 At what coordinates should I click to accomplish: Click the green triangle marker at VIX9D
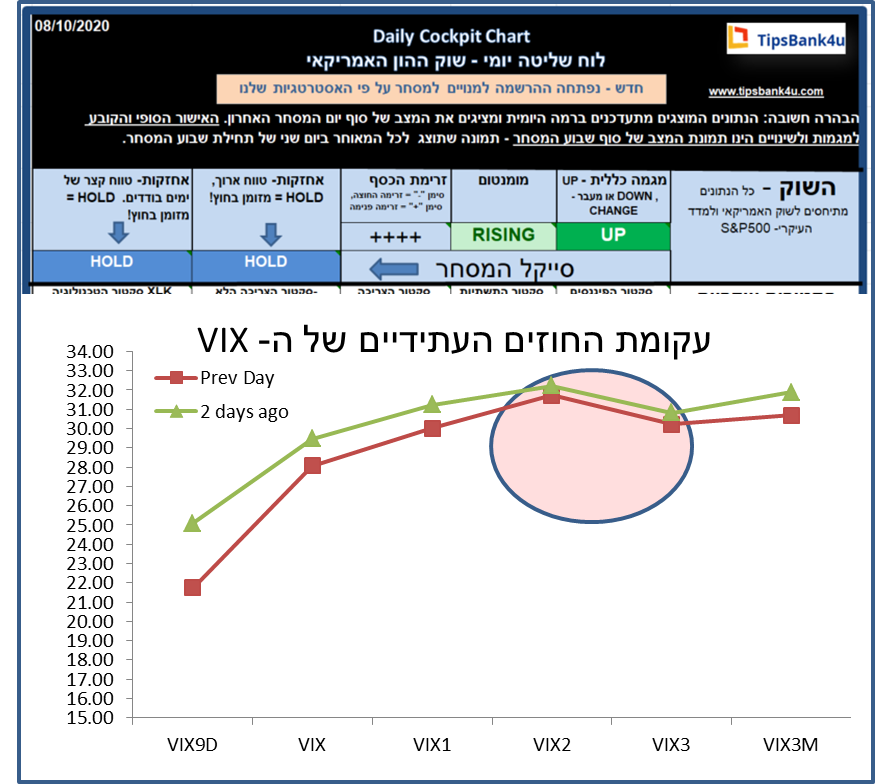tap(193, 523)
